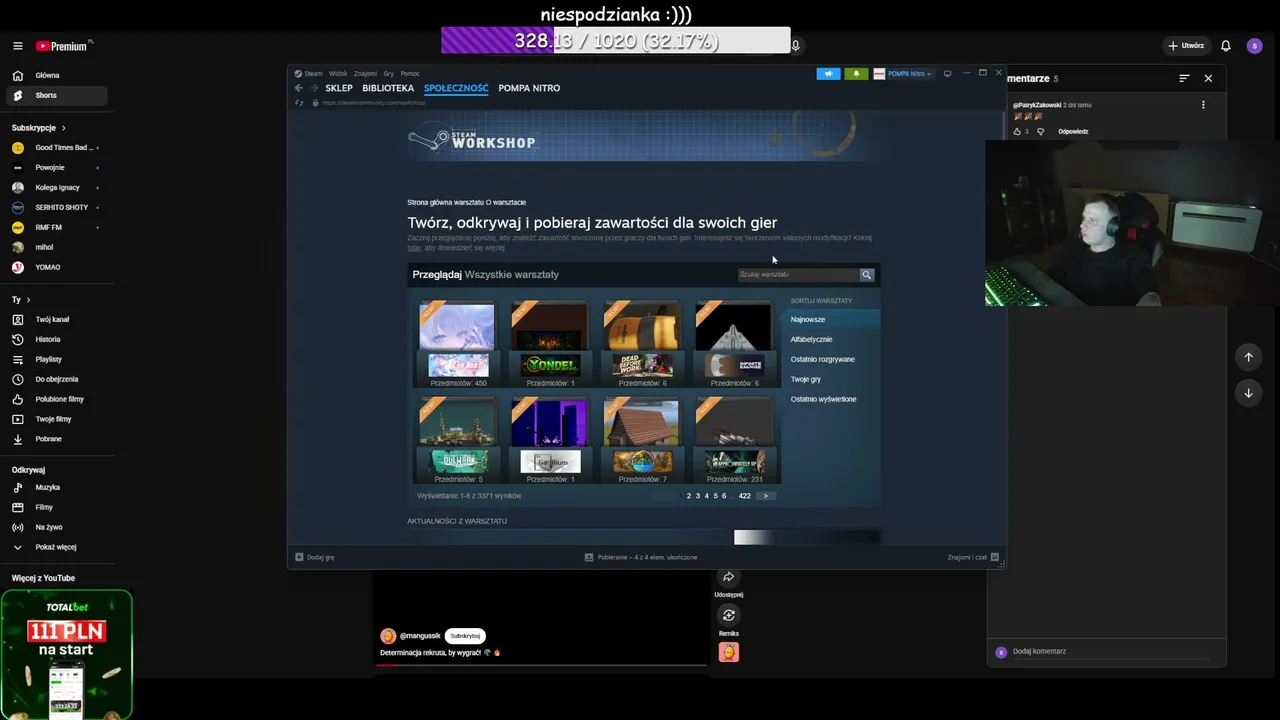This screenshot has width=1280, height=720.
Task: Go back using Steam's back arrow
Action: pos(298,88)
